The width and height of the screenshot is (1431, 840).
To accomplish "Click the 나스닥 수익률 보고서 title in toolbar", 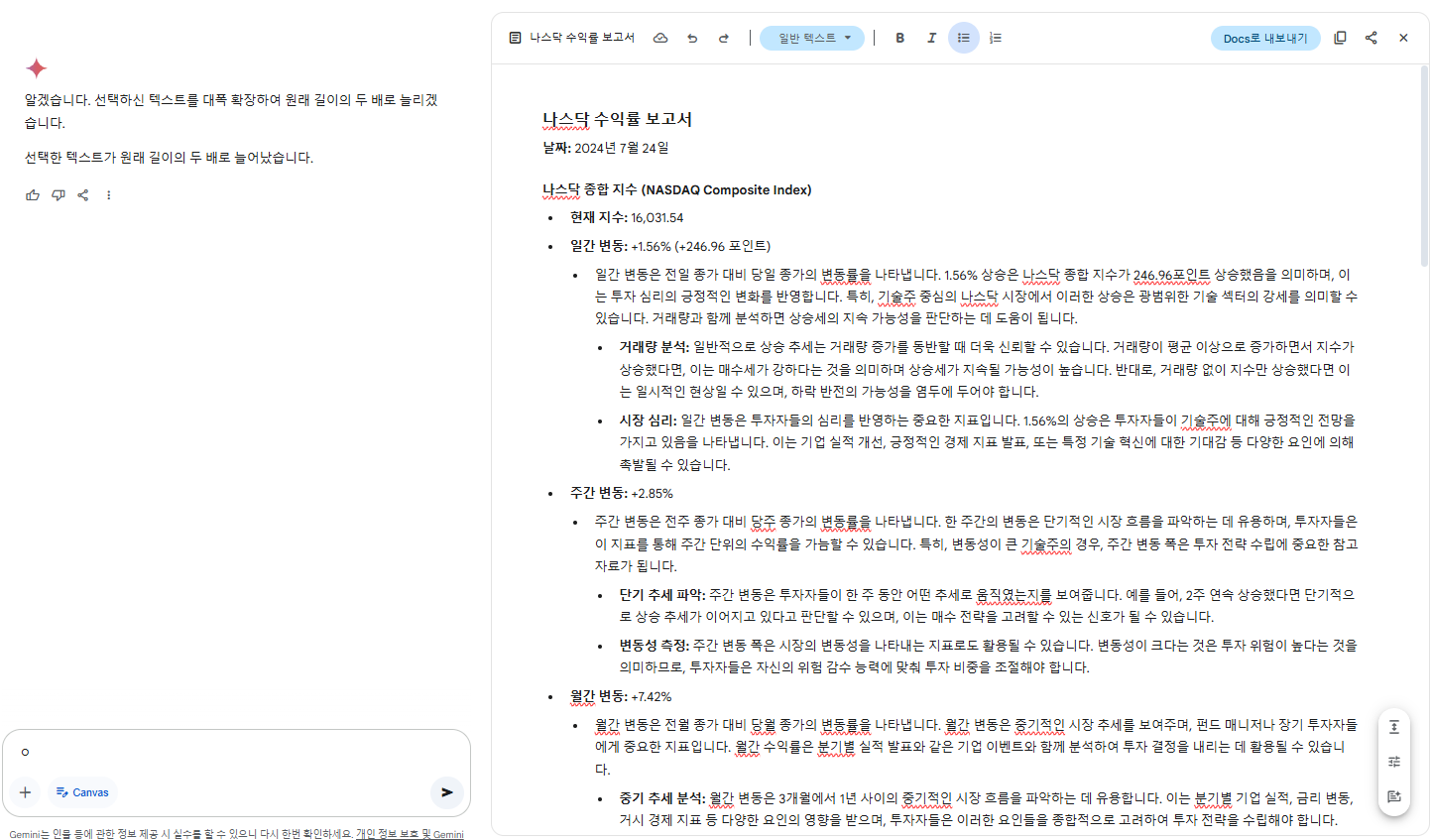I will click(582, 38).
